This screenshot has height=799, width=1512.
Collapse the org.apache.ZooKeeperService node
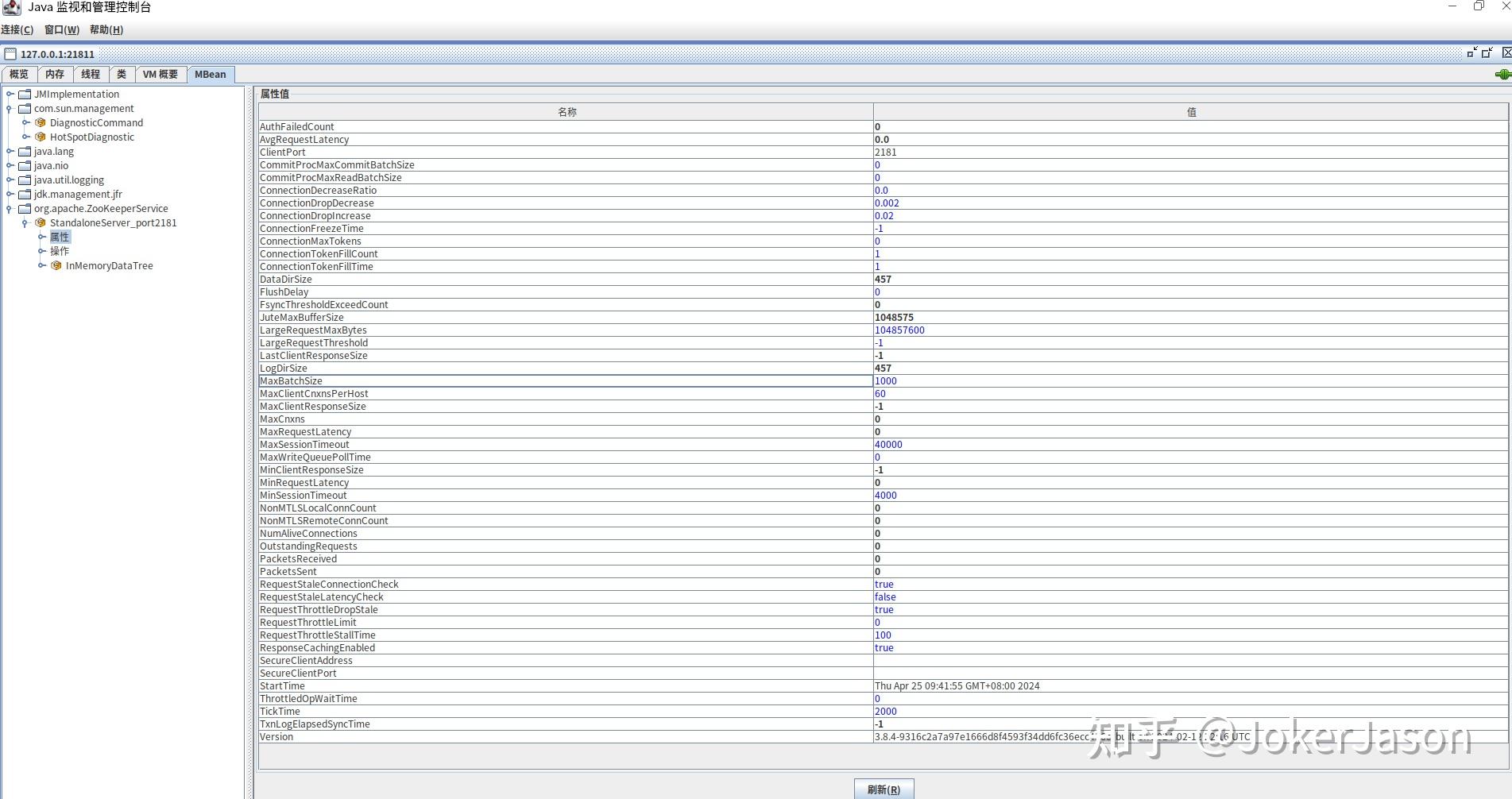pos(10,208)
